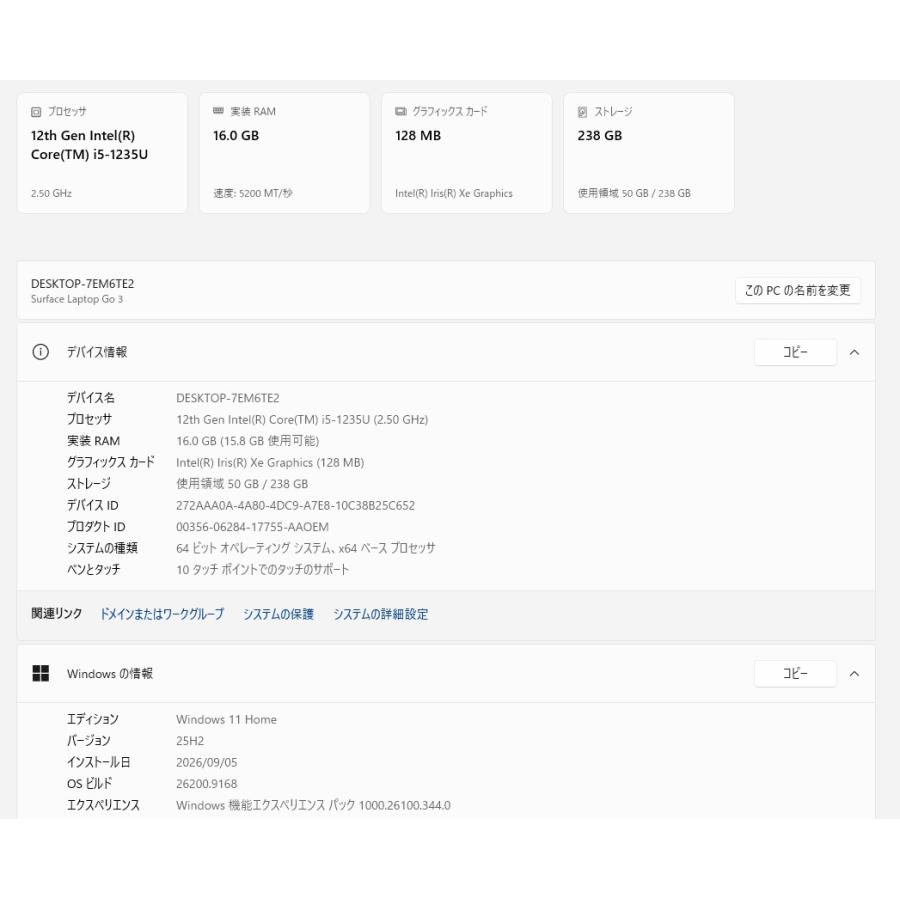Open システムの保護 link
Screen dimensions: 900x900
tap(278, 614)
